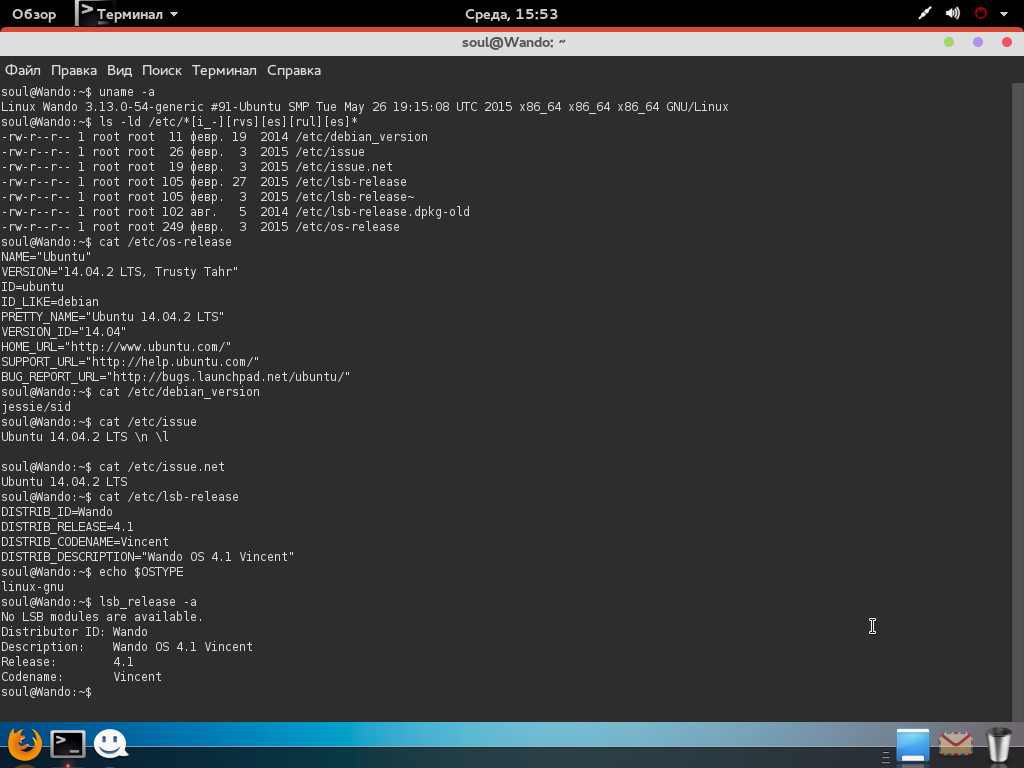The image size is (1024, 768).
Task: Click the line DISTRIB_ID=Wando
Action: [x=57, y=513]
